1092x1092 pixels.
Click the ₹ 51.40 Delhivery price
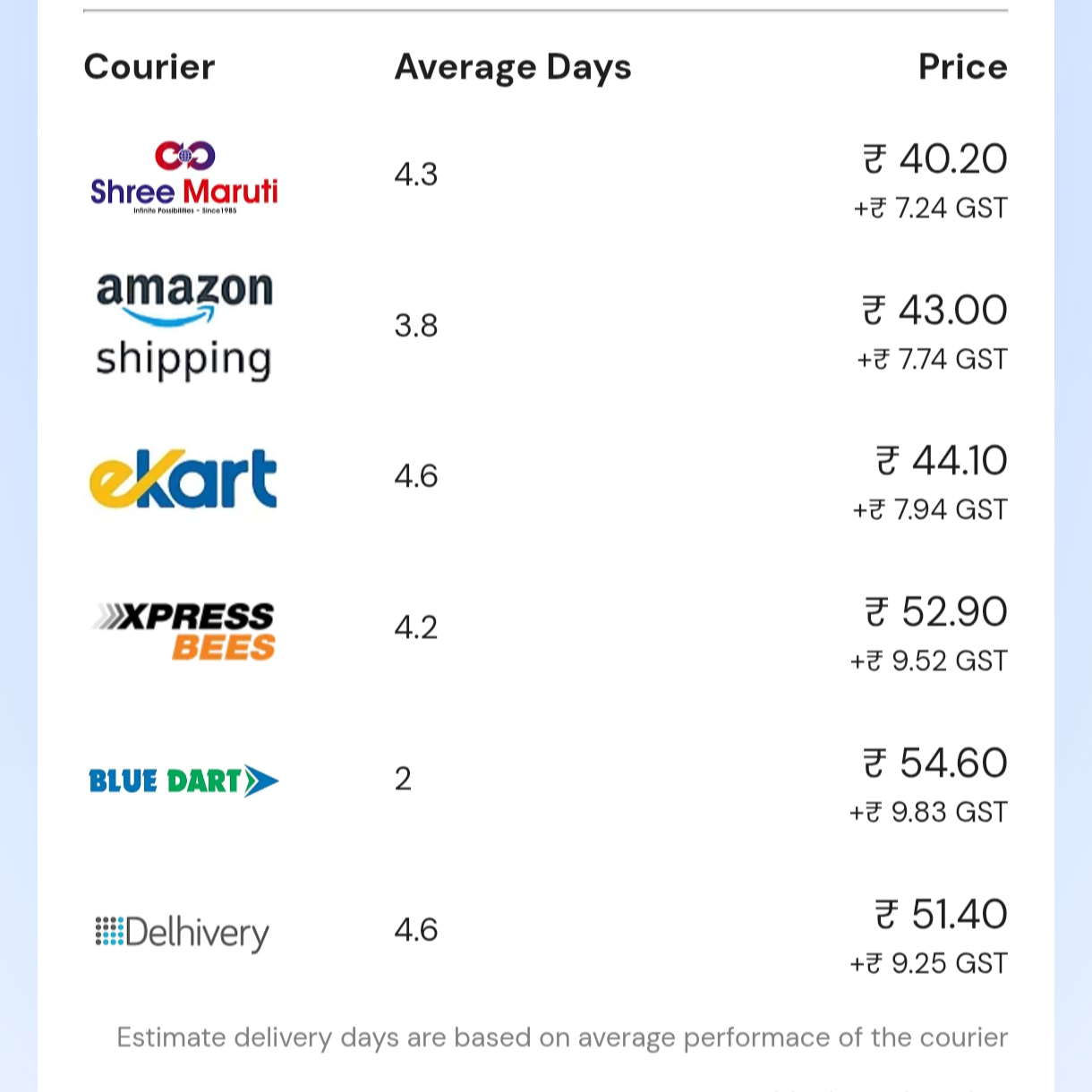(941, 915)
